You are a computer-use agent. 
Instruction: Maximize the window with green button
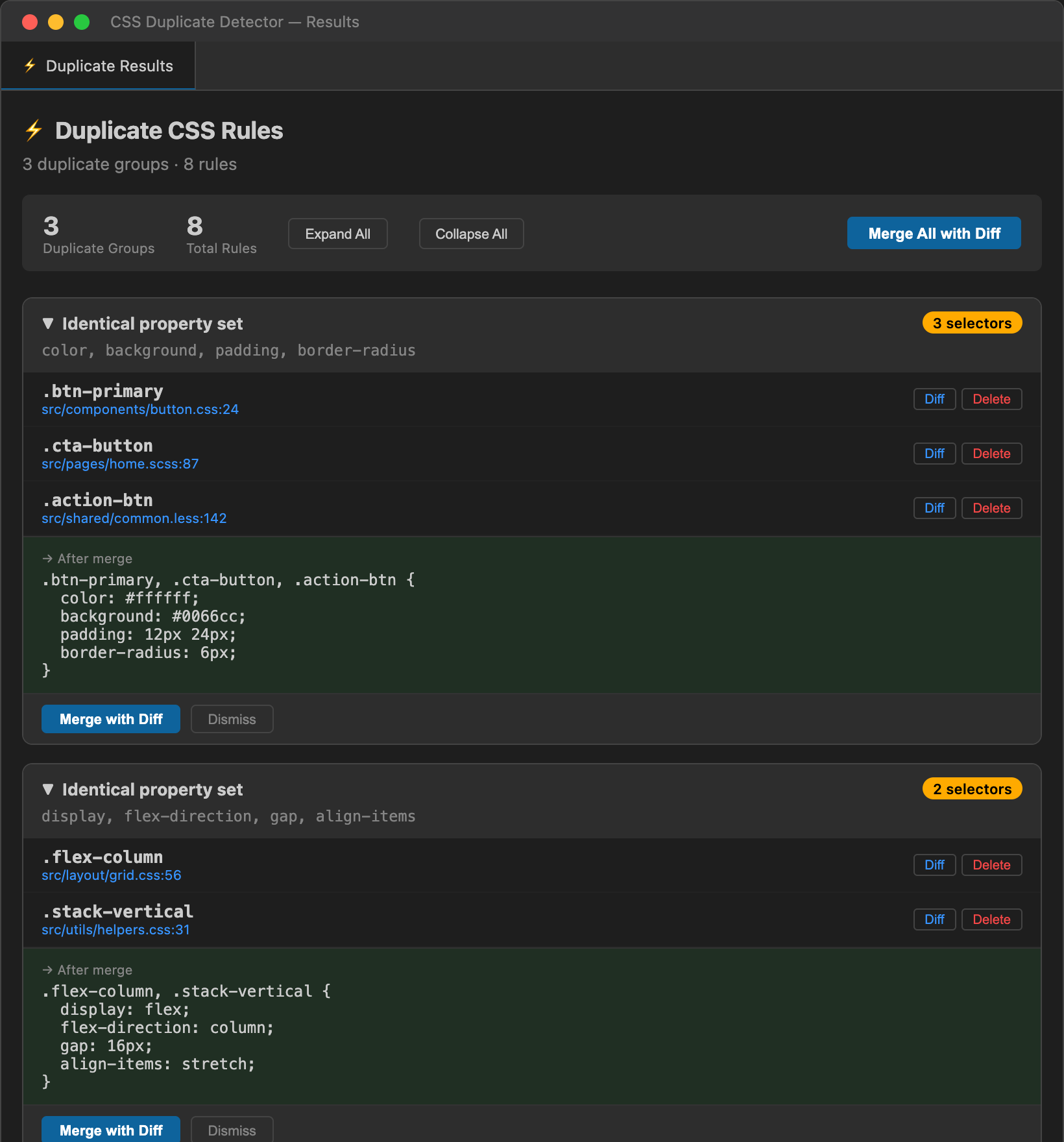[82, 22]
